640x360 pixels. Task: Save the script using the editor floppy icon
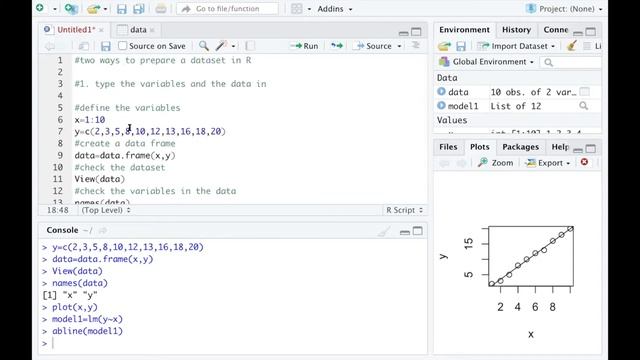pyautogui.click(x=106, y=46)
